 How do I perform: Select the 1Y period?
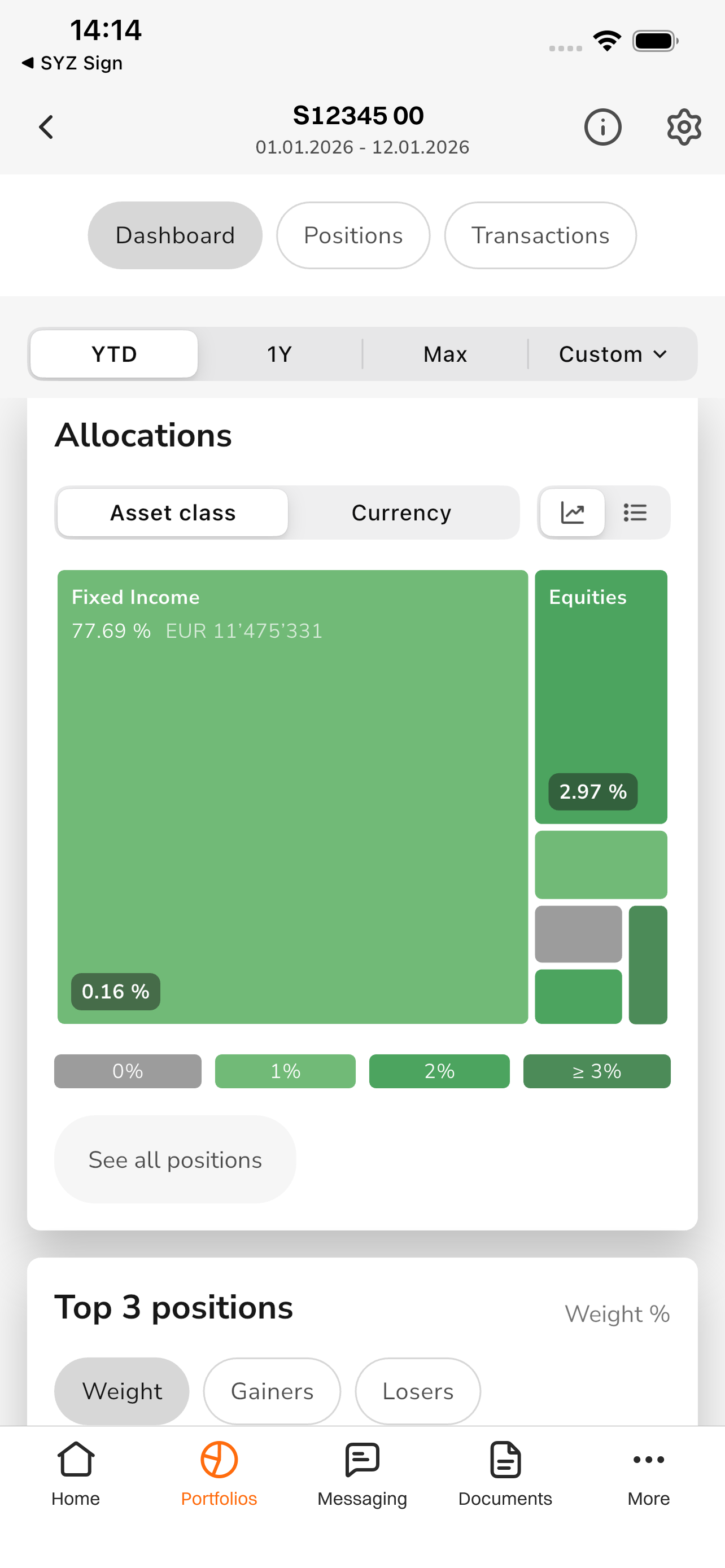click(279, 354)
